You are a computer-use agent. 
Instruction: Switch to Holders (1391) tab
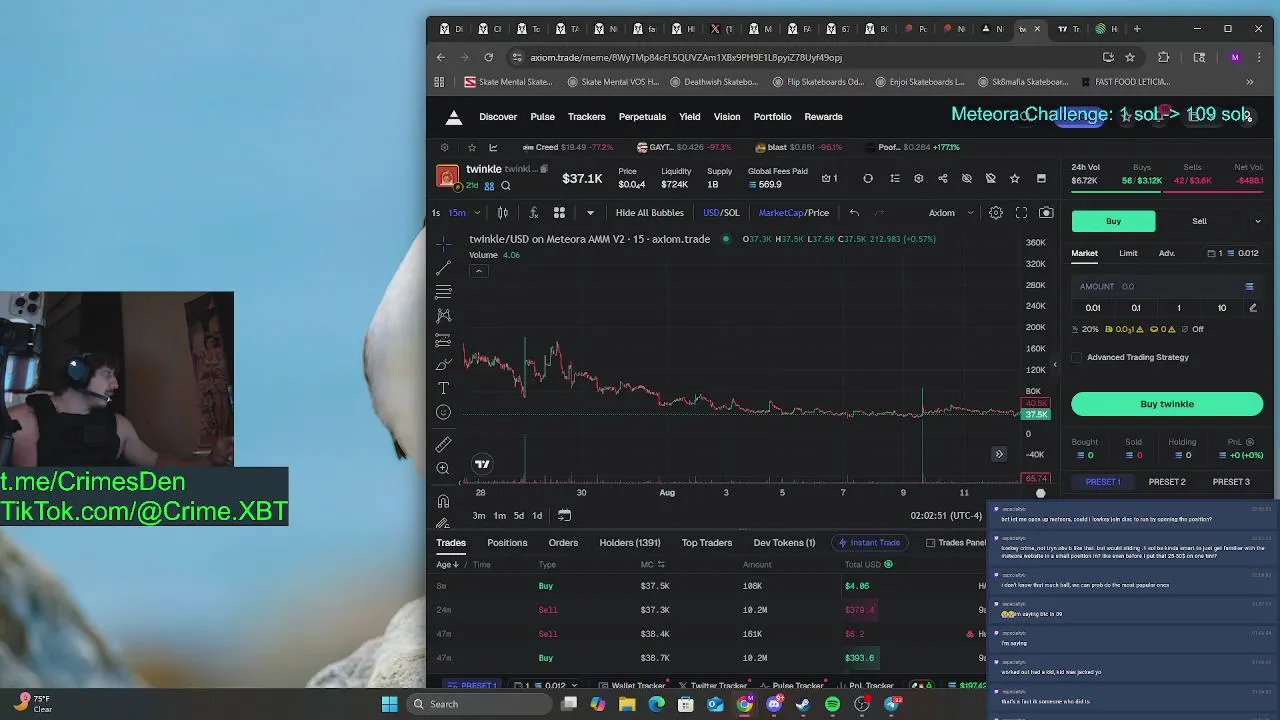[630, 543]
